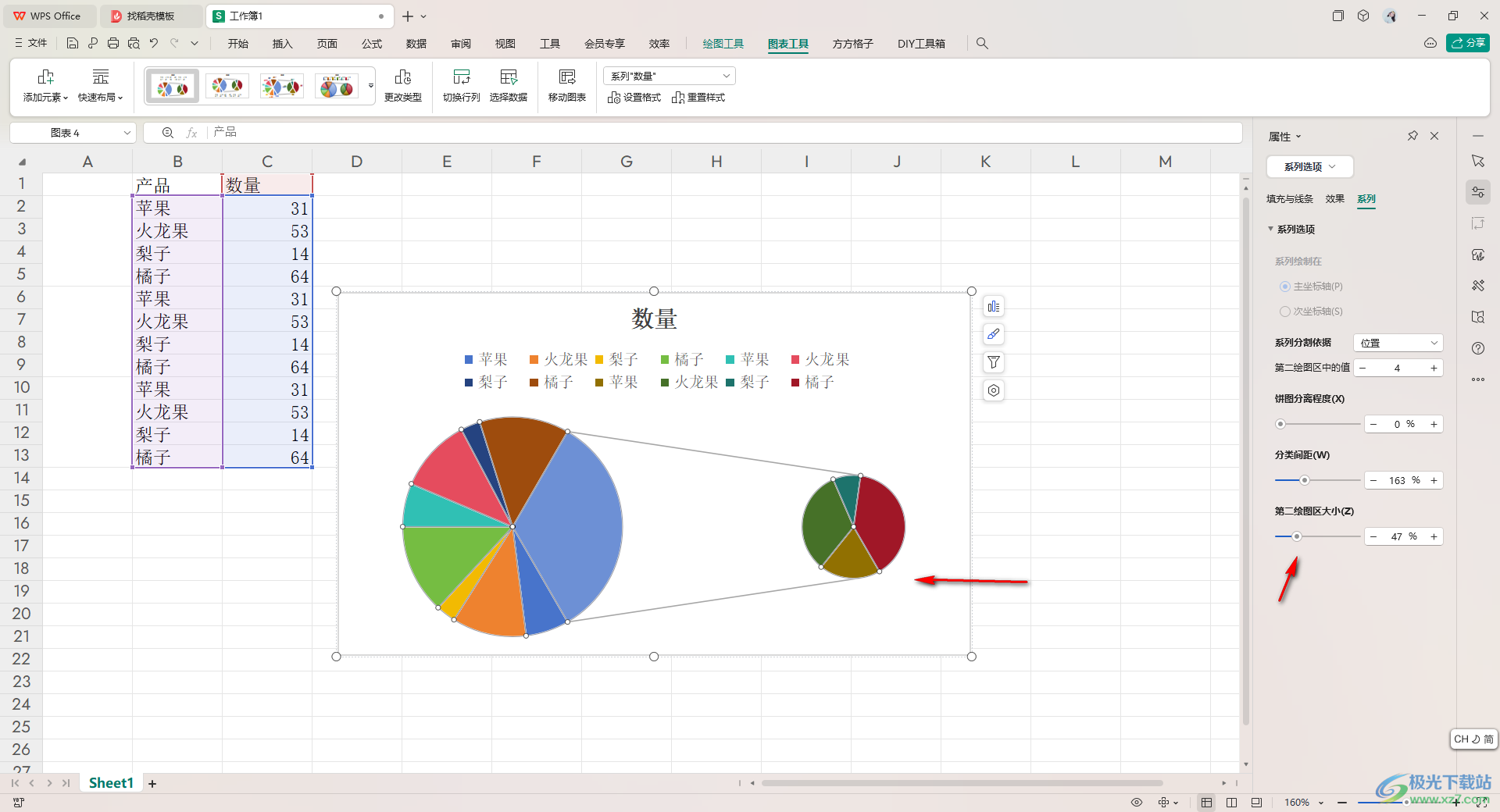Select the Sheet1 tab

coord(111,783)
